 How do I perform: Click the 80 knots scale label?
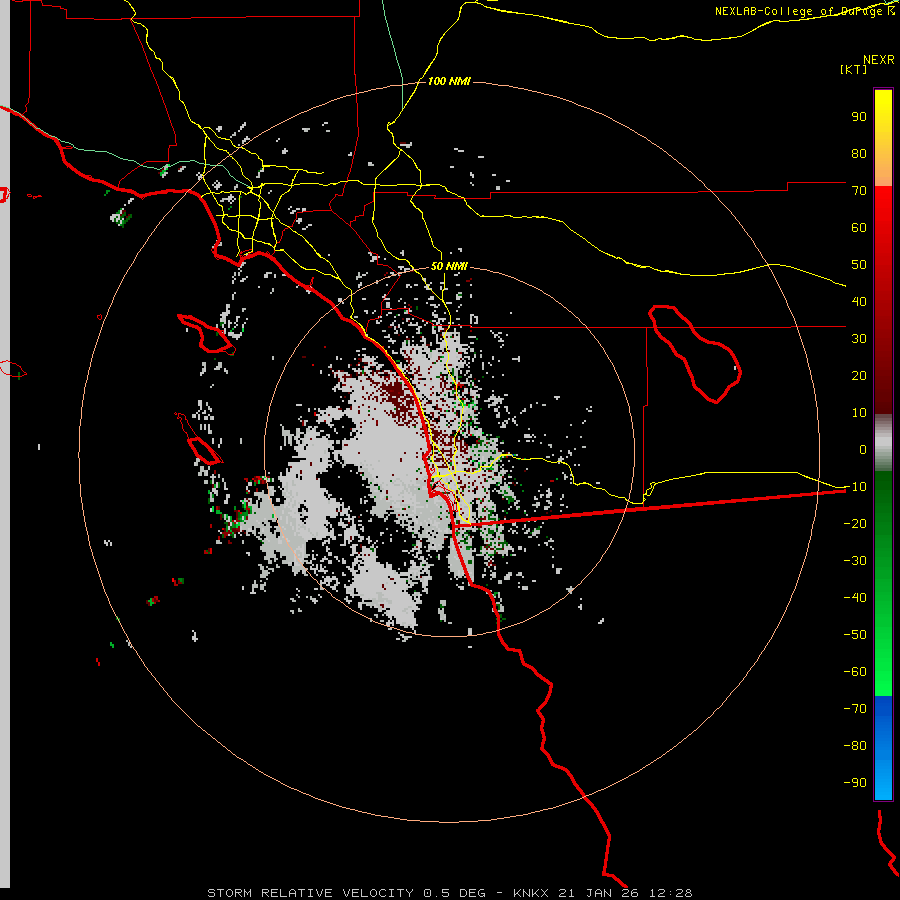coord(859,154)
